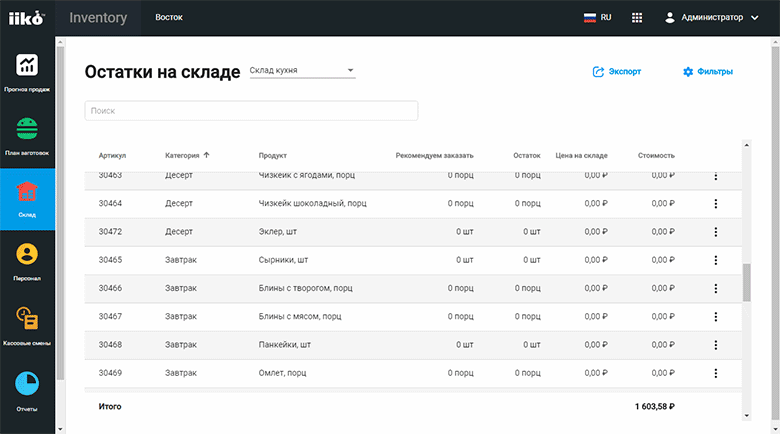780x434 pixels.
Task: Click the table's vertical scrollbar thumb
Action: tap(746, 283)
